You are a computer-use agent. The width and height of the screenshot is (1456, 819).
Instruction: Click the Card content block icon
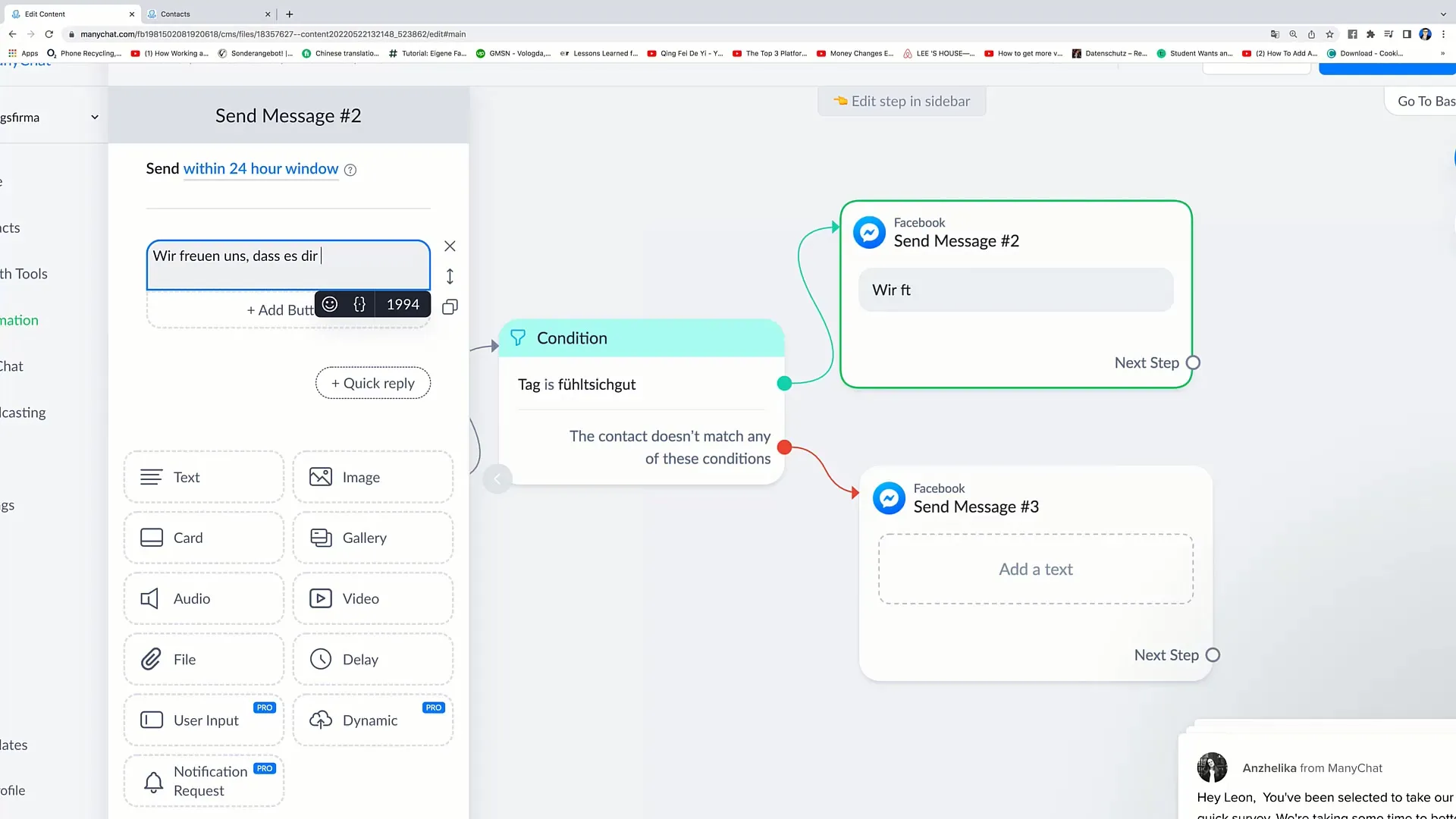[152, 538]
